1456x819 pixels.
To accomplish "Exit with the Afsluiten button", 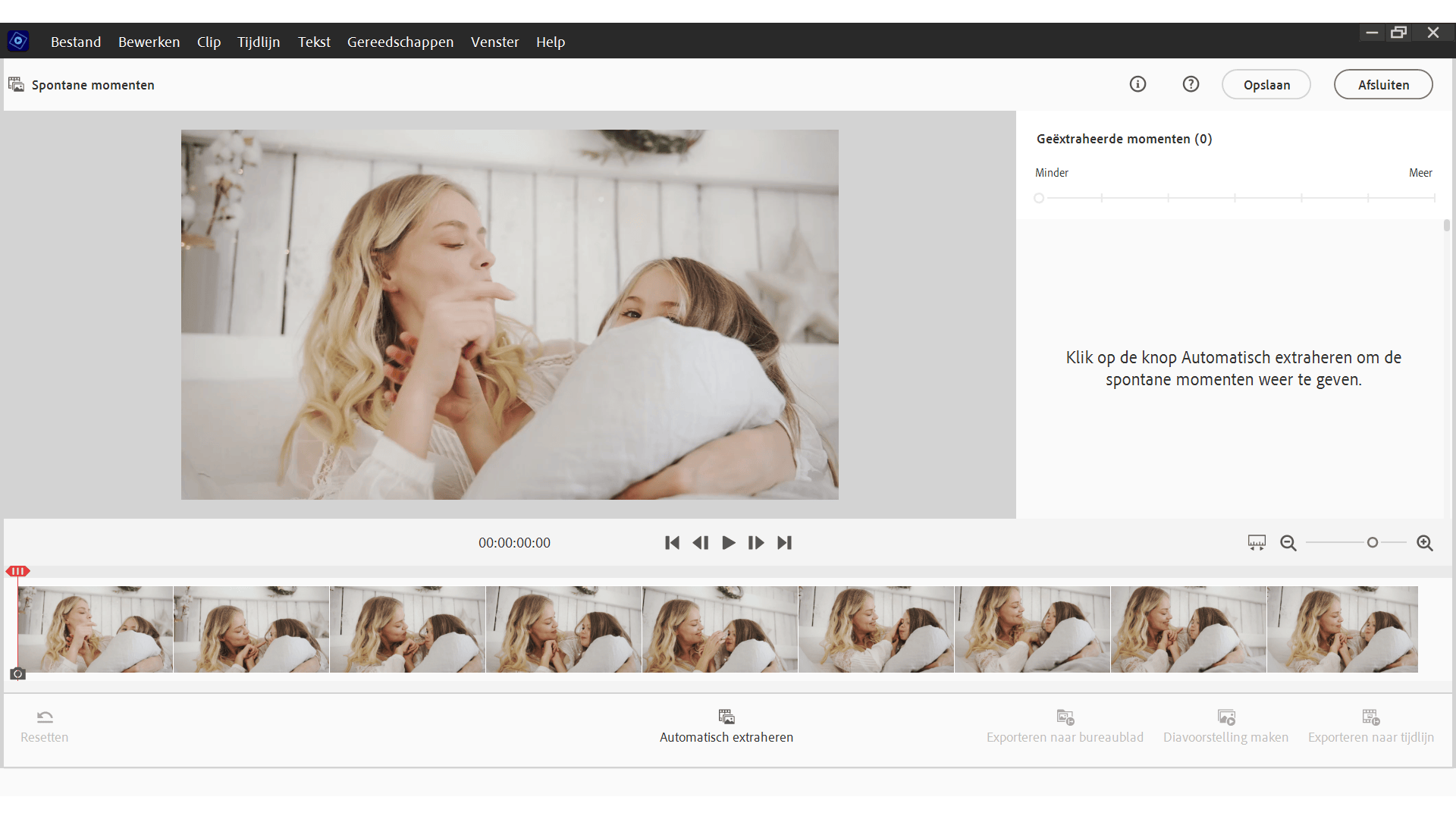I will point(1383,85).
